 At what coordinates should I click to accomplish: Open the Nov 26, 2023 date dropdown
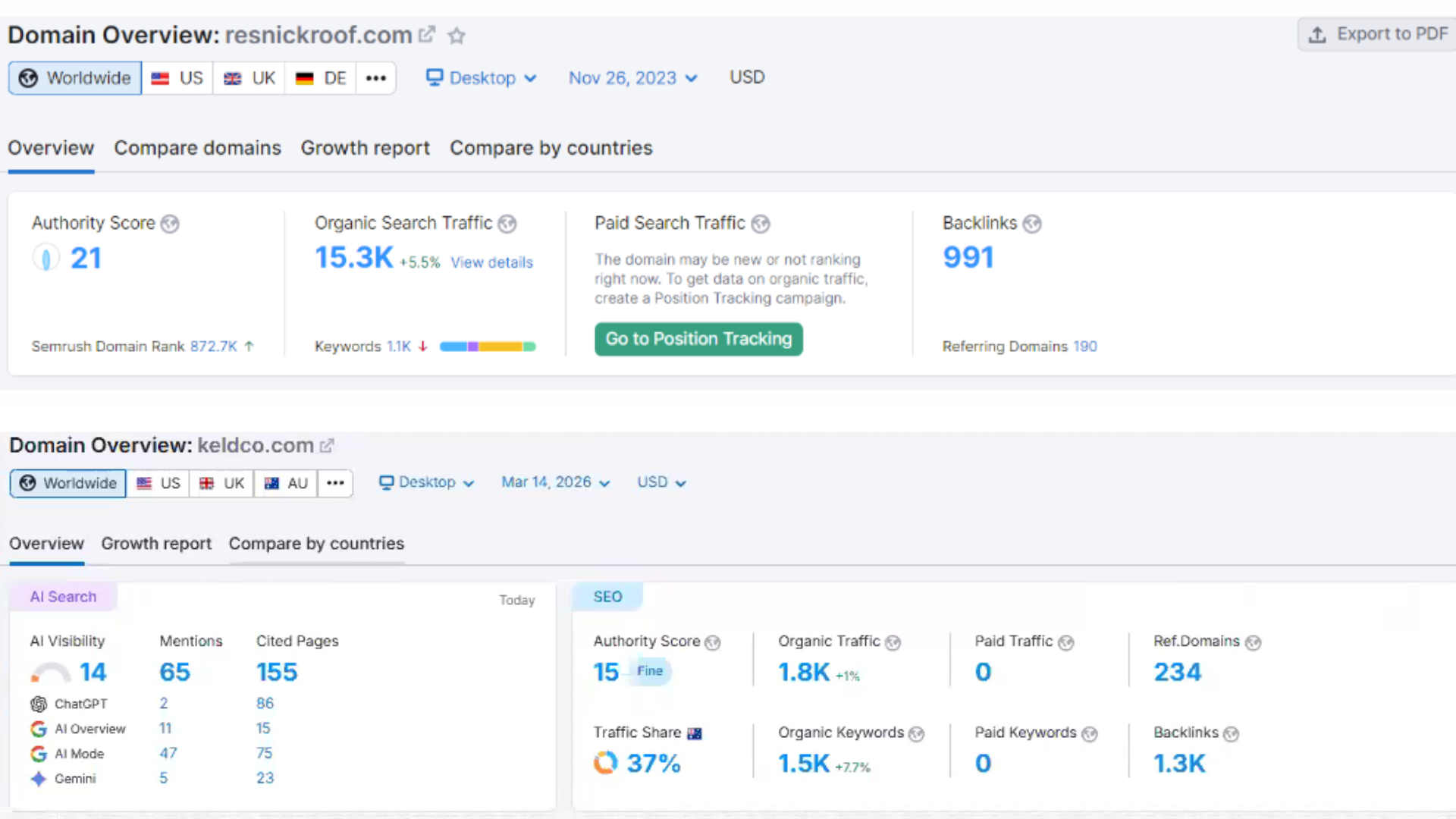coord(632,78)
